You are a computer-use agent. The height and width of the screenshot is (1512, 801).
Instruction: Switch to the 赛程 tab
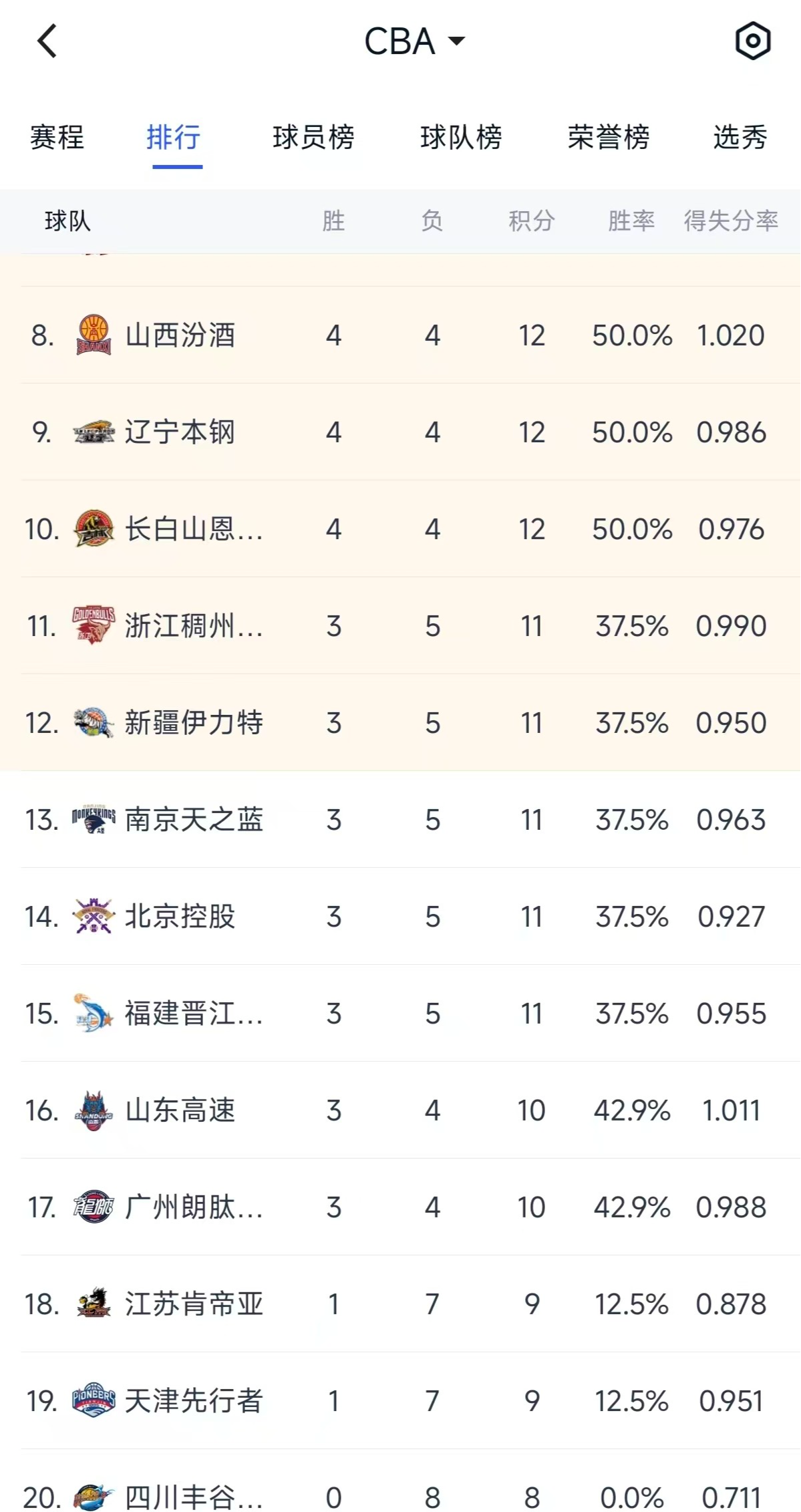point(57,138)
